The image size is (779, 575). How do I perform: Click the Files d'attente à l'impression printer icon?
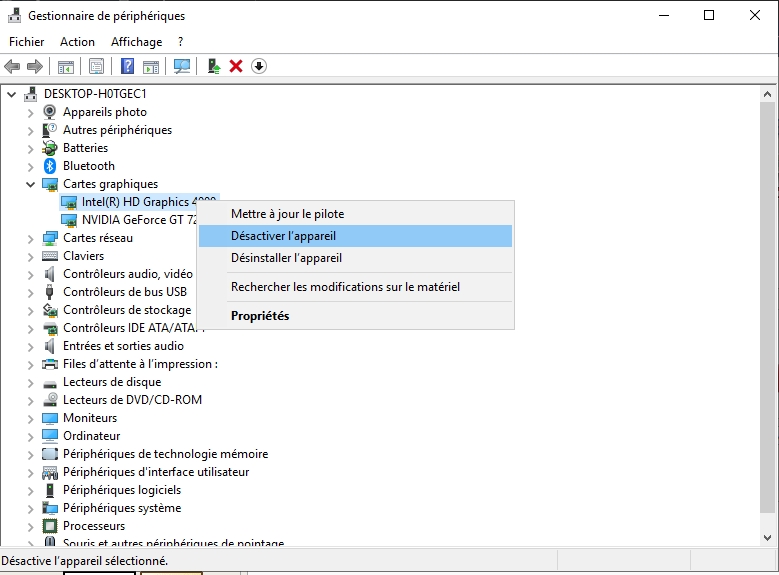50,364
